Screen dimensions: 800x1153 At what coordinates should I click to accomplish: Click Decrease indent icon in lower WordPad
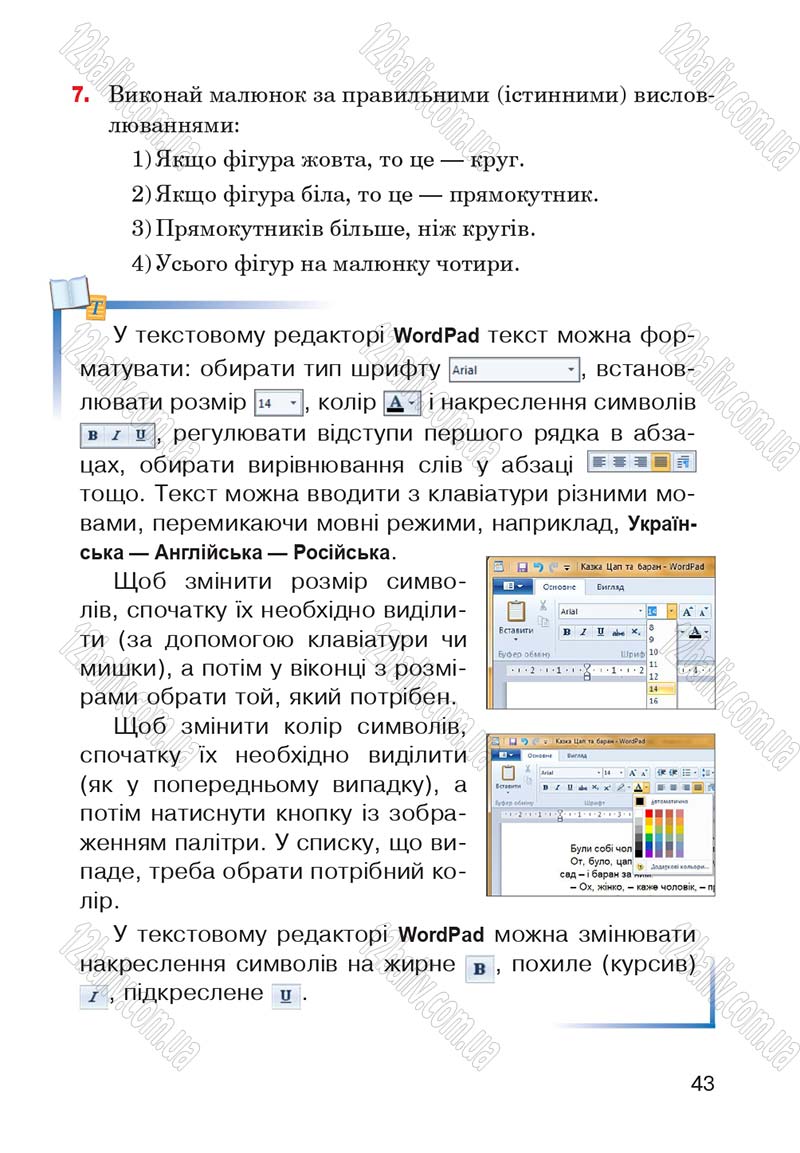[x=662, y=772]
